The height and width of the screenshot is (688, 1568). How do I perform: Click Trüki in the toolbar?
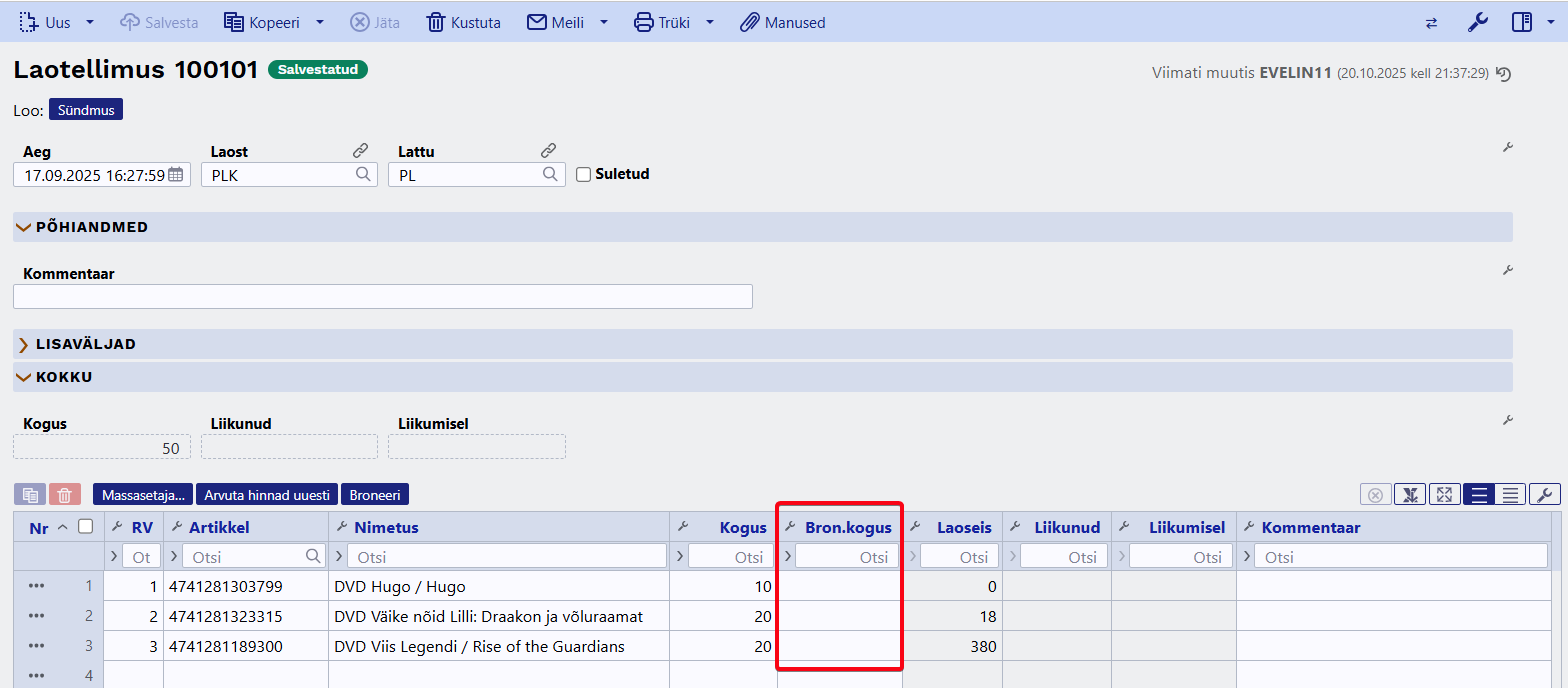(x=663, y=22)
